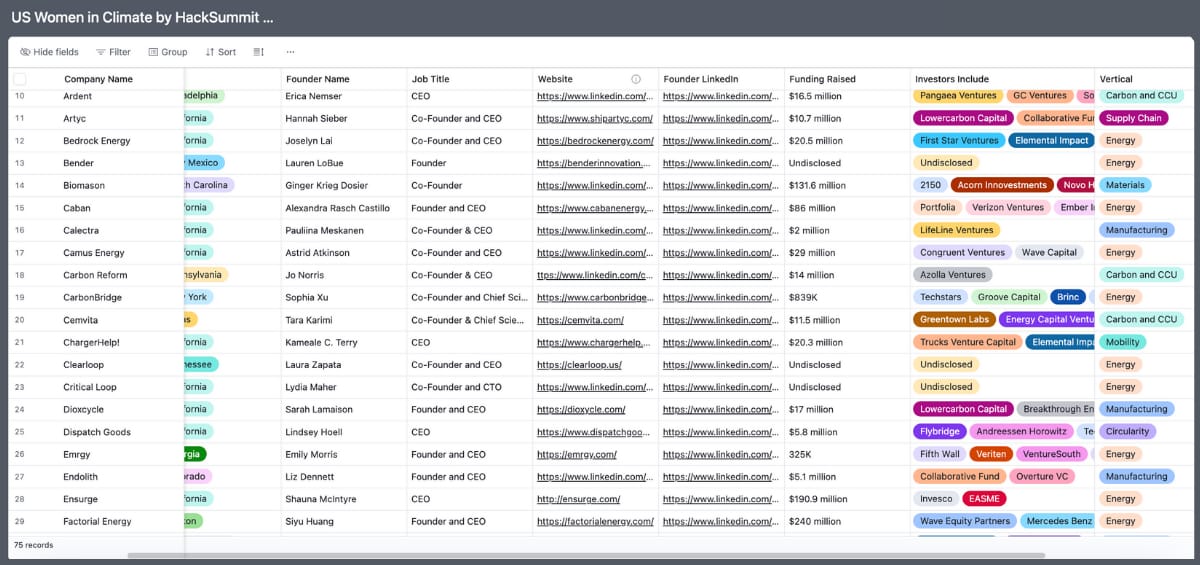1200x565 pixels.
Task: Select the Pangaea Ventures investor tag
Action: coord(958,96)
